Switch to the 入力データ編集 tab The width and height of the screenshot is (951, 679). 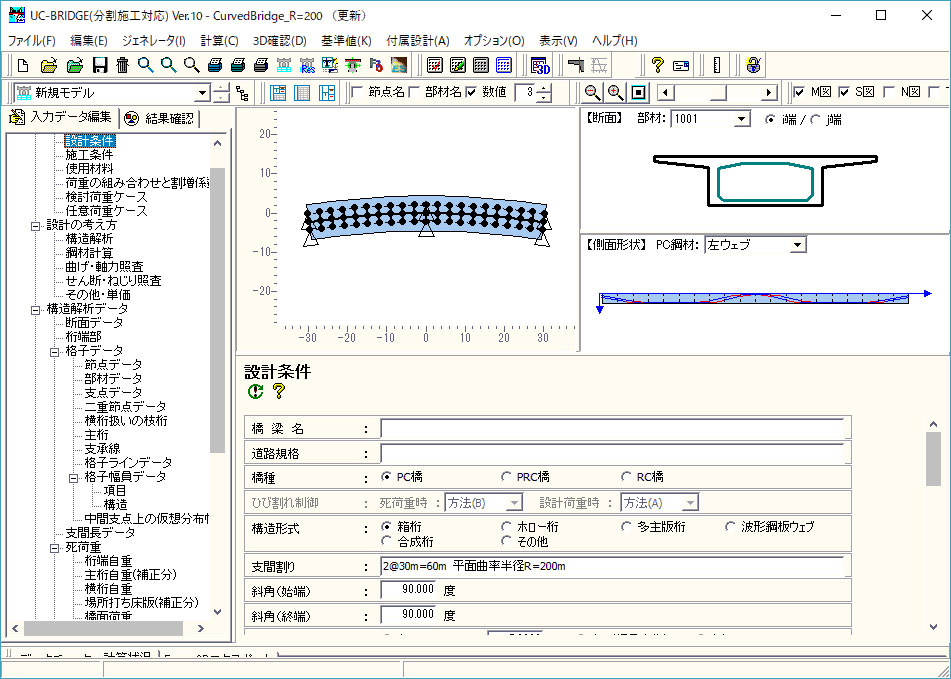(x=61, y=118)
